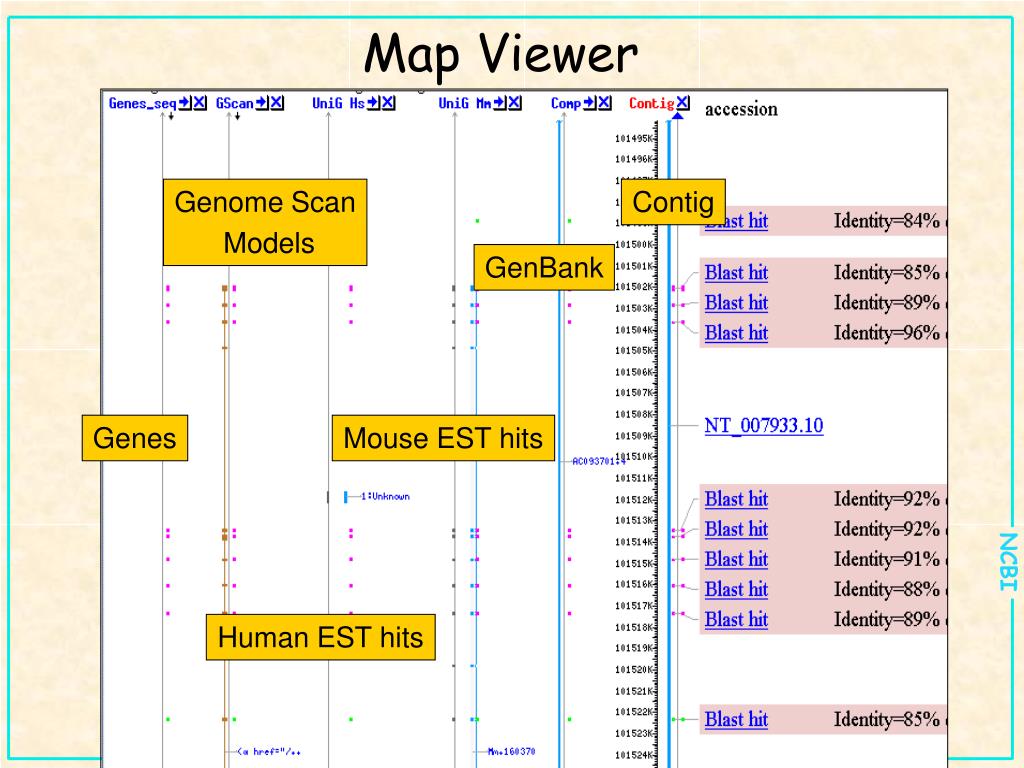Click the Identity=96% value

click(x=887, y=333)
